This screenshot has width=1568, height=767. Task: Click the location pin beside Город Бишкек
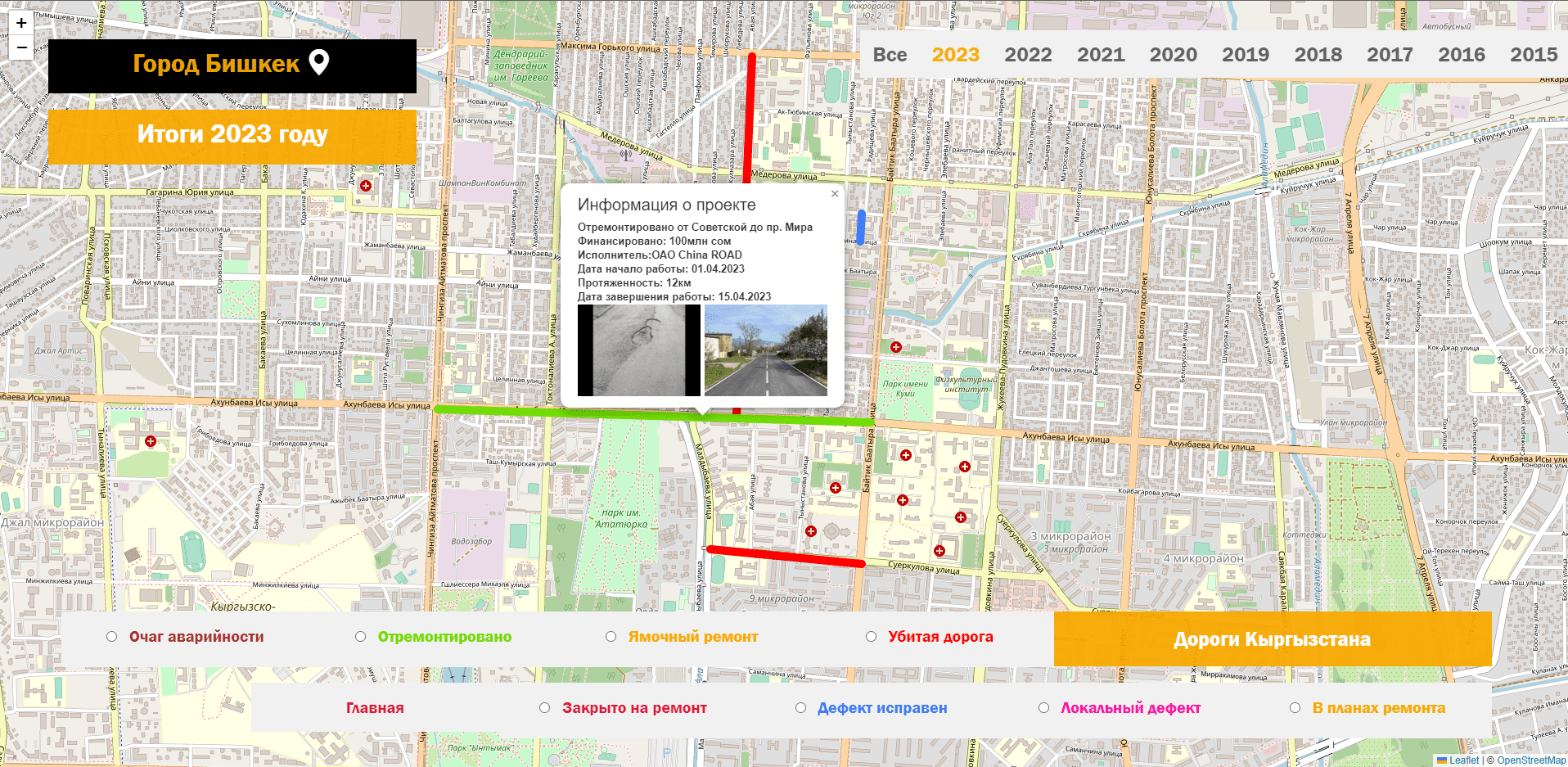(x=318, y=62)
